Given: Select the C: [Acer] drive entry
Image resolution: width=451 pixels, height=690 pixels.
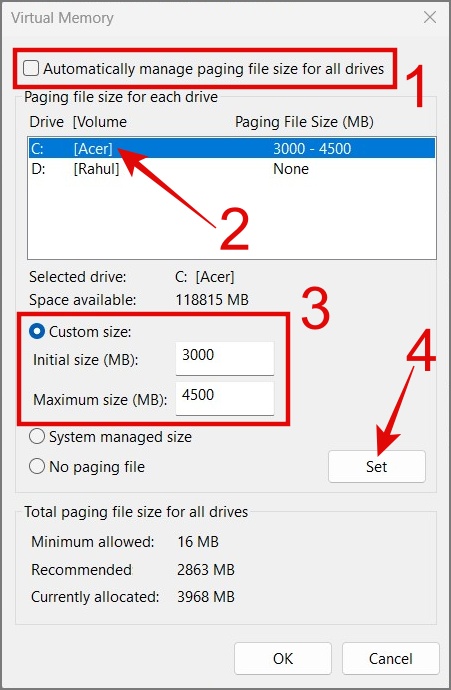Looking at the screenshot, I should coord(231,148).
